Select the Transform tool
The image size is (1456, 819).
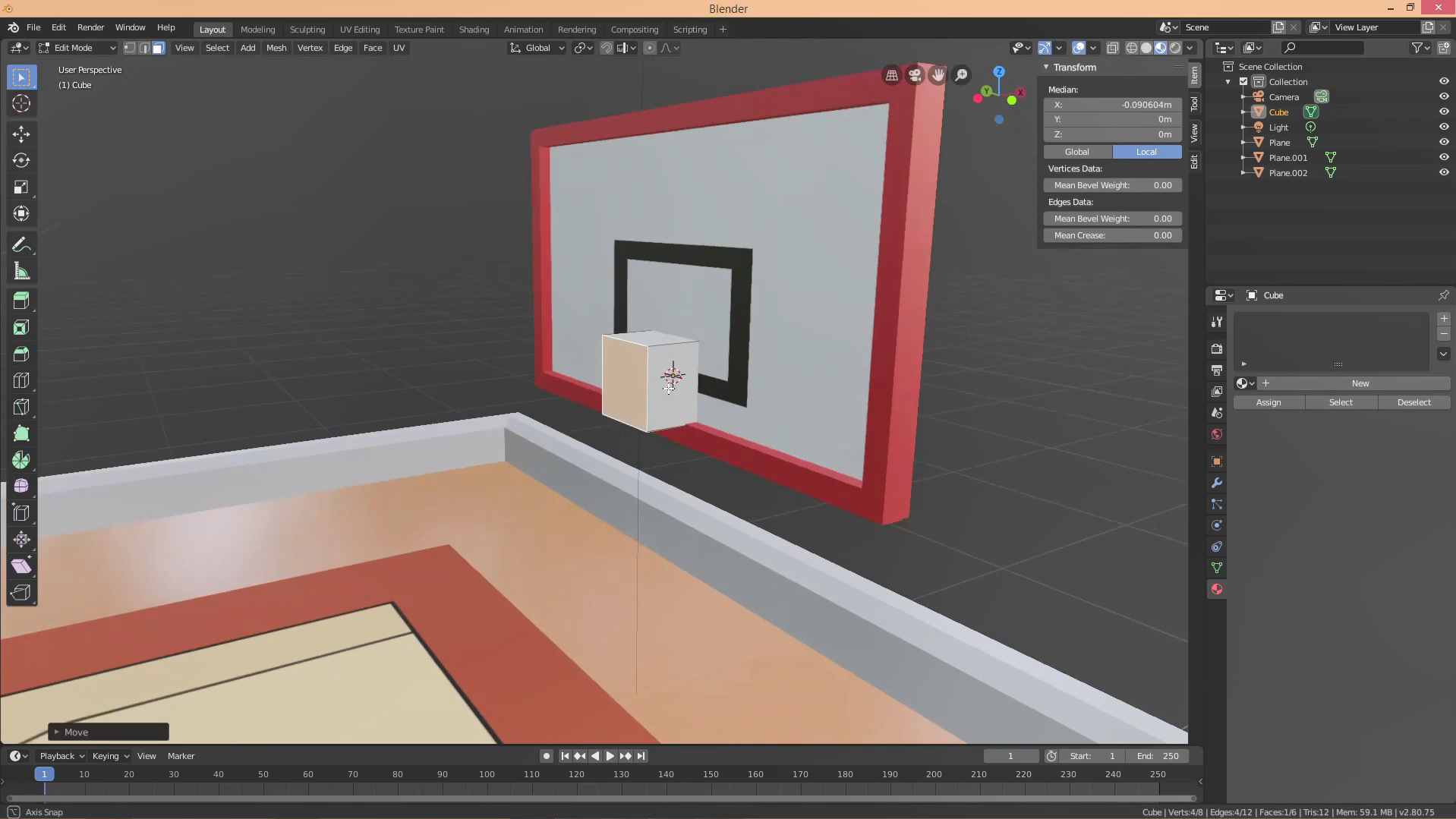(21, 214)
